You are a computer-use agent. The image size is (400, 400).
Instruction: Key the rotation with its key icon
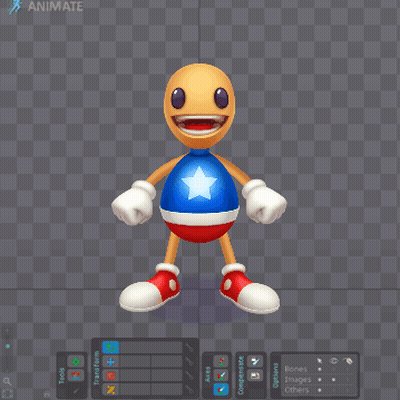click(x=190, y=348)
